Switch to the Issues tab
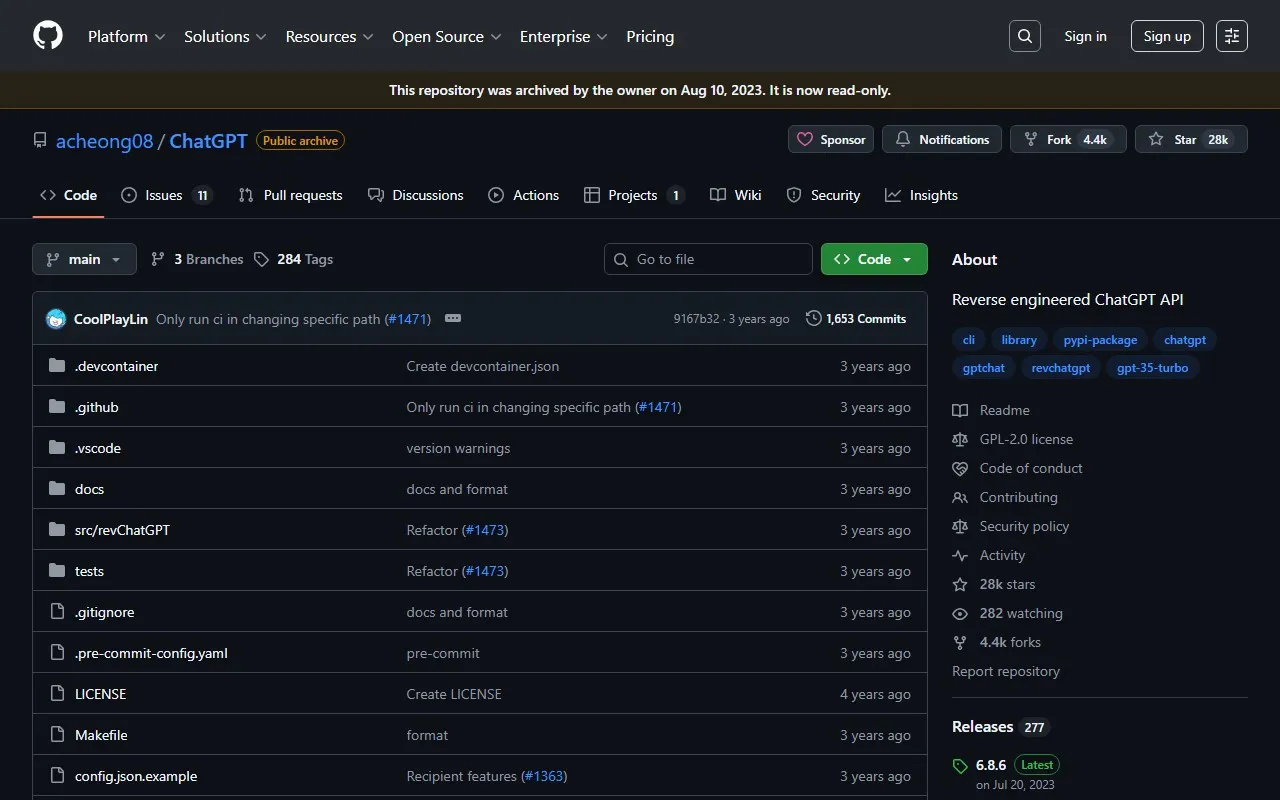The width and height of the screenshot is (1280, 800). [166, 195]
